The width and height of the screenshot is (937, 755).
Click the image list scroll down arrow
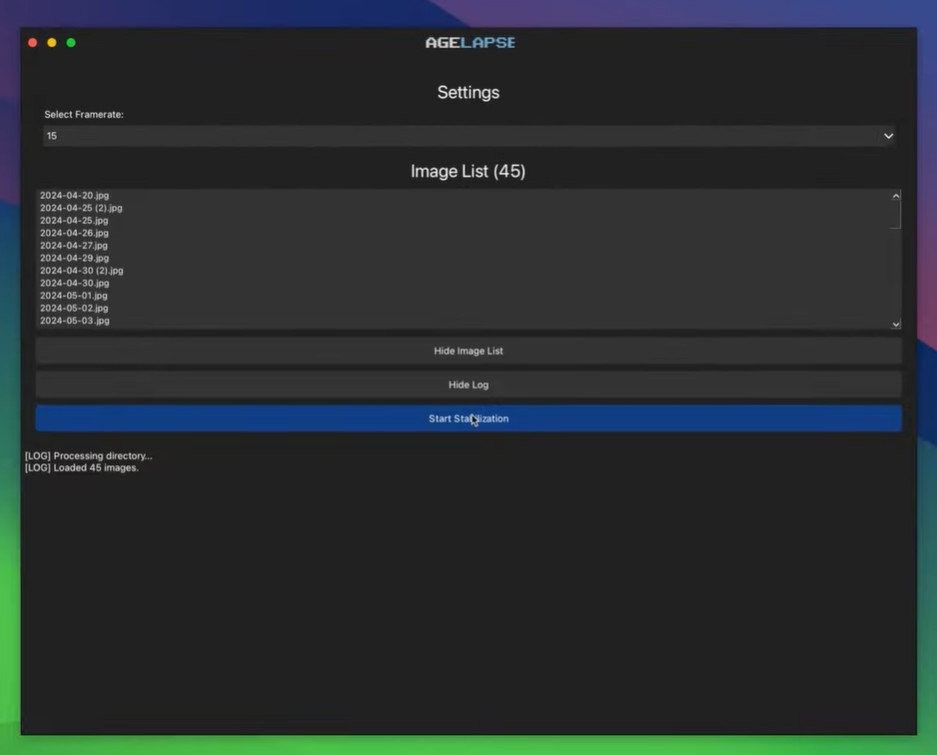[x=896, y=324]
